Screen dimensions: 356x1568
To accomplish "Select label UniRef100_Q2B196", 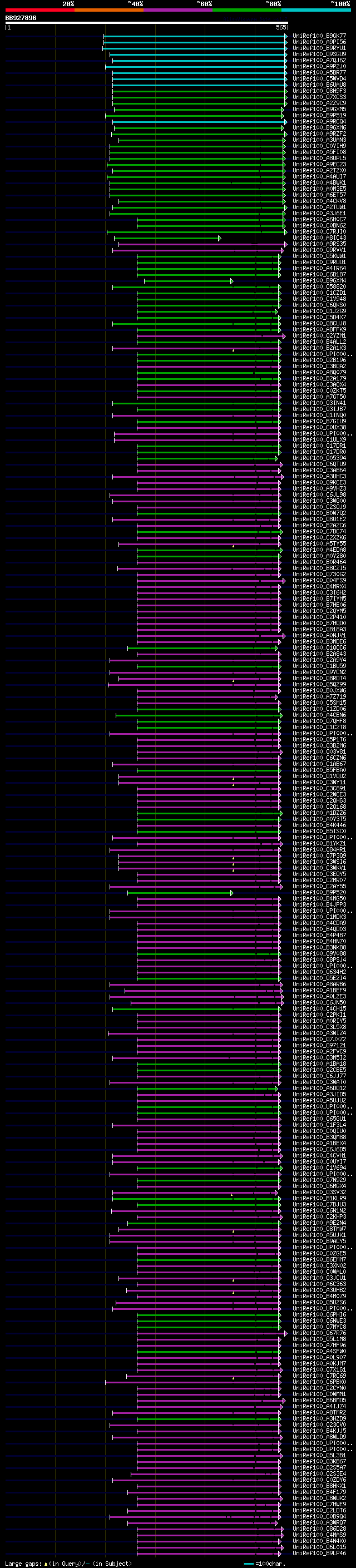I will point(319,360).
